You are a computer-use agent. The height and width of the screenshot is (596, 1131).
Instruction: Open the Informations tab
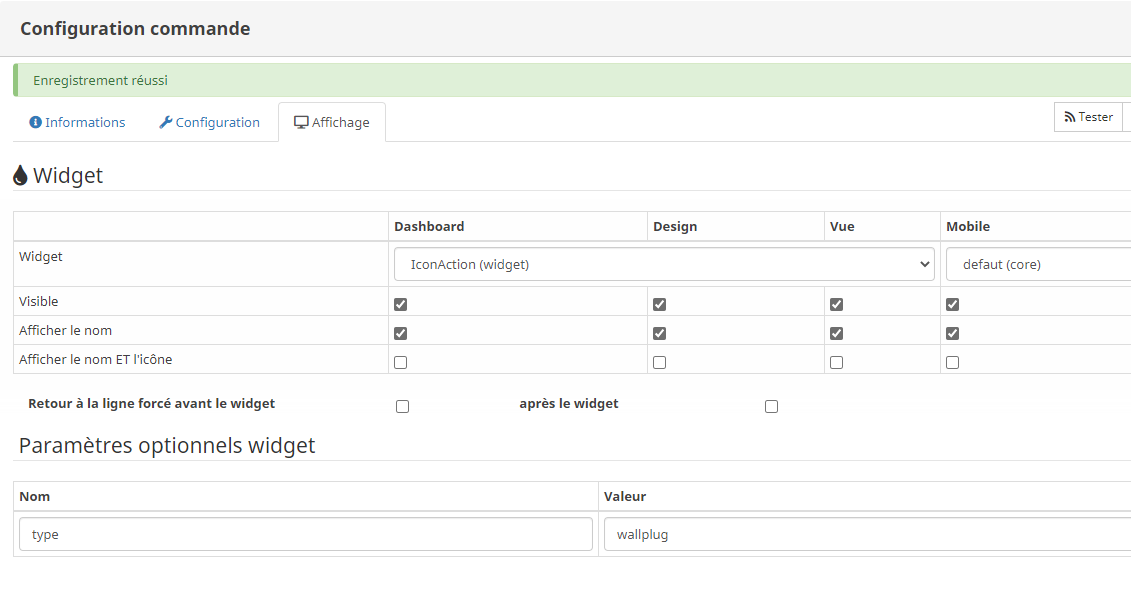click(85, 123)
